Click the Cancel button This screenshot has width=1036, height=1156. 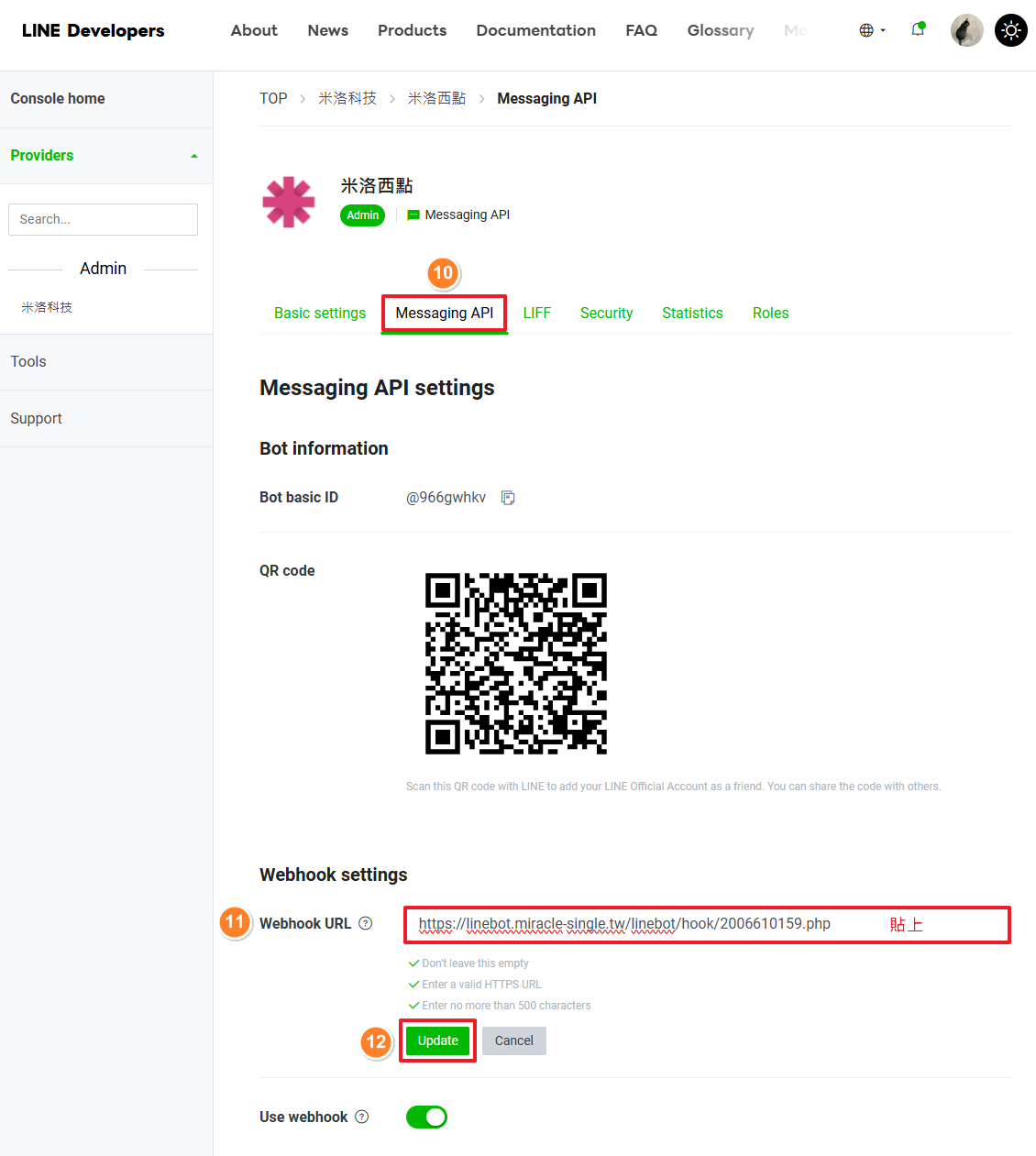(x=513, y=1040)
